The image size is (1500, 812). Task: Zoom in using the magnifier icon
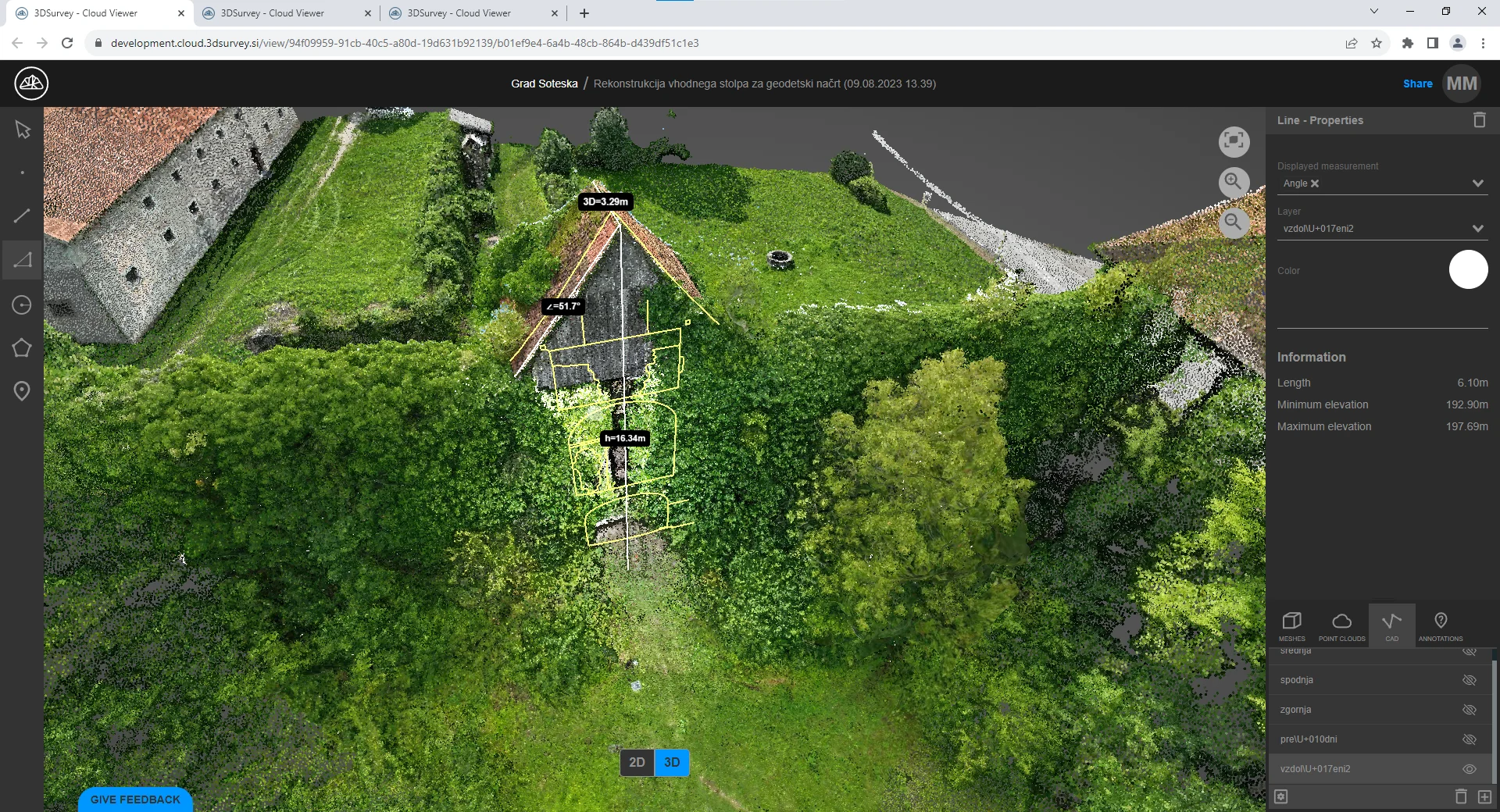pos(1233,182)
